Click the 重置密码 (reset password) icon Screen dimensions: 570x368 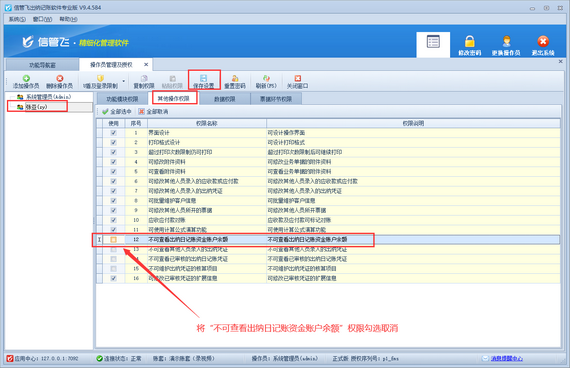235,78
